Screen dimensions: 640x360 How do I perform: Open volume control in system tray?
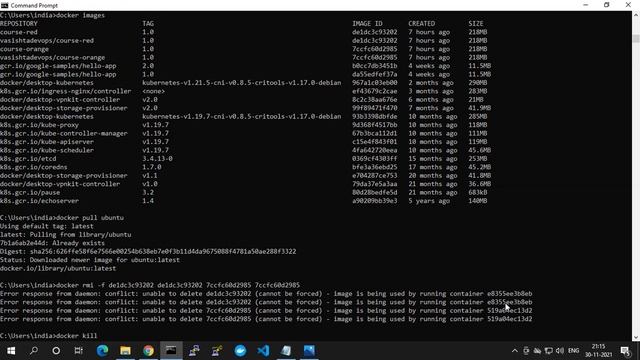click(x=560, y=351)
